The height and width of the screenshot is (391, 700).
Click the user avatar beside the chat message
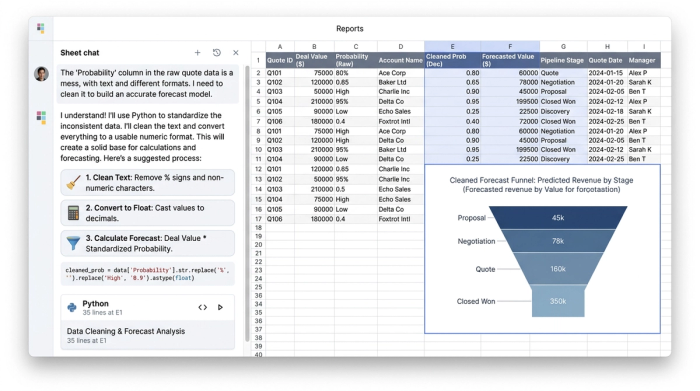(x=42, y=74)
